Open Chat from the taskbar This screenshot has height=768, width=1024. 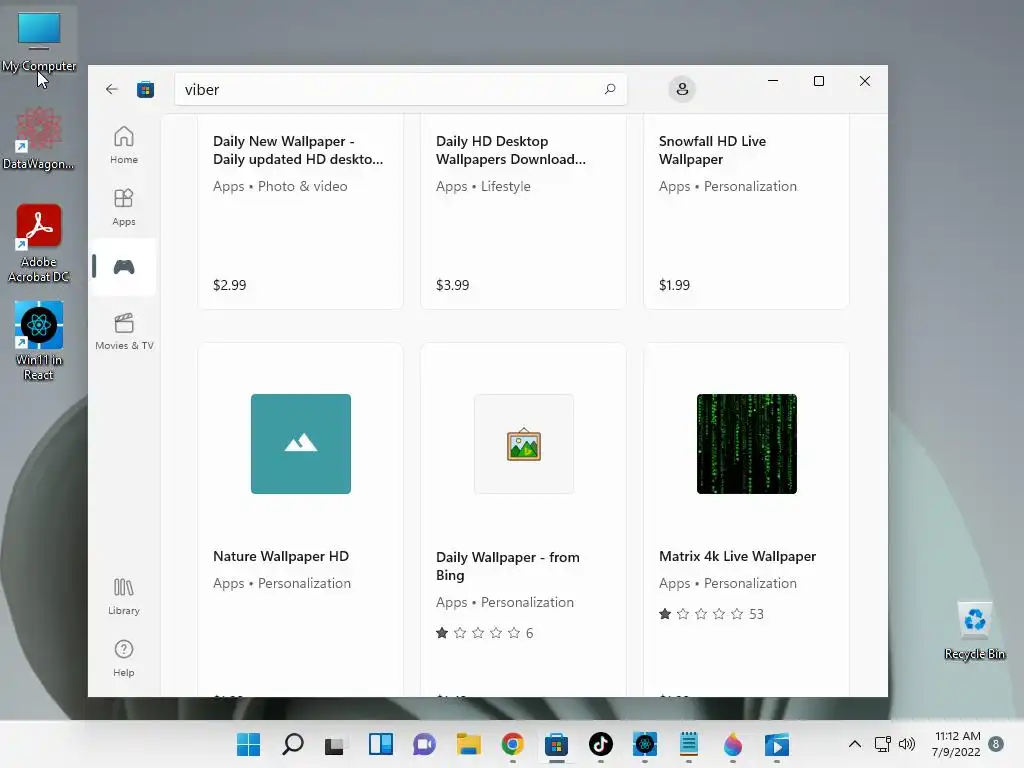pyautogui.click(x=424, y=744)
